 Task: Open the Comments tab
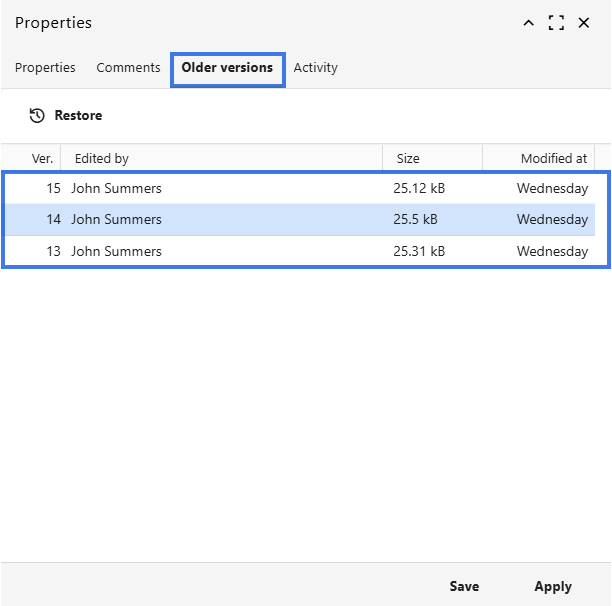click(x=128, y=68)
